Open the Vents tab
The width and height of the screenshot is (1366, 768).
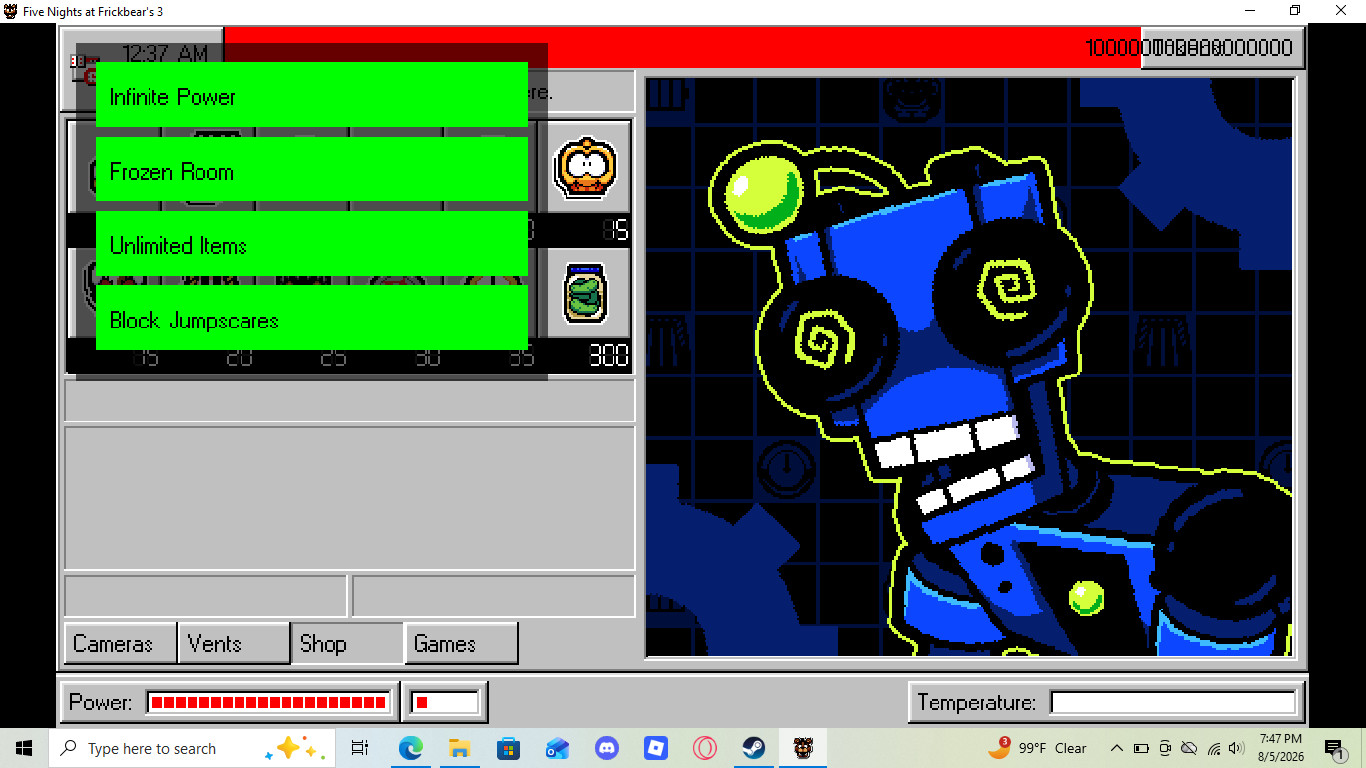tap(234, 643)
